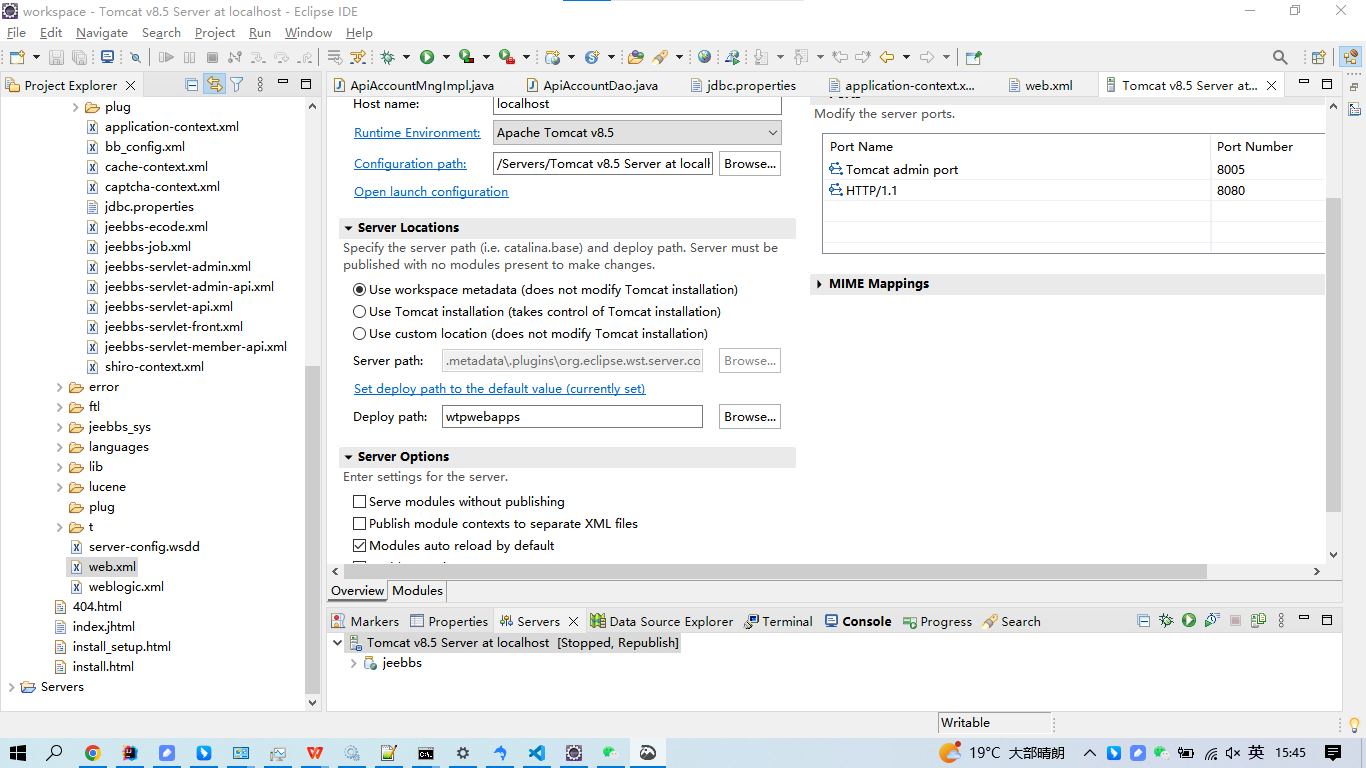
Task: Click into the Host name input field
Action: [637, 104]
